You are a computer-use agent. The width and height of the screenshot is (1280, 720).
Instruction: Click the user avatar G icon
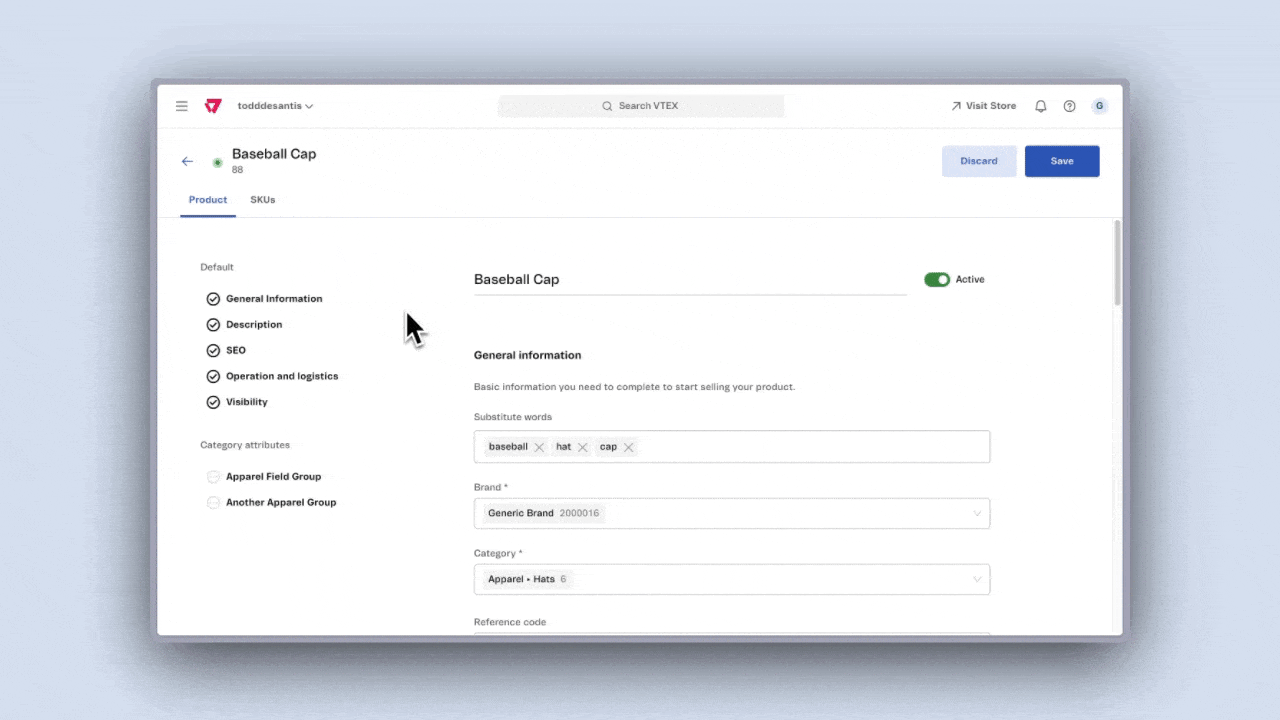point(1100,106)
